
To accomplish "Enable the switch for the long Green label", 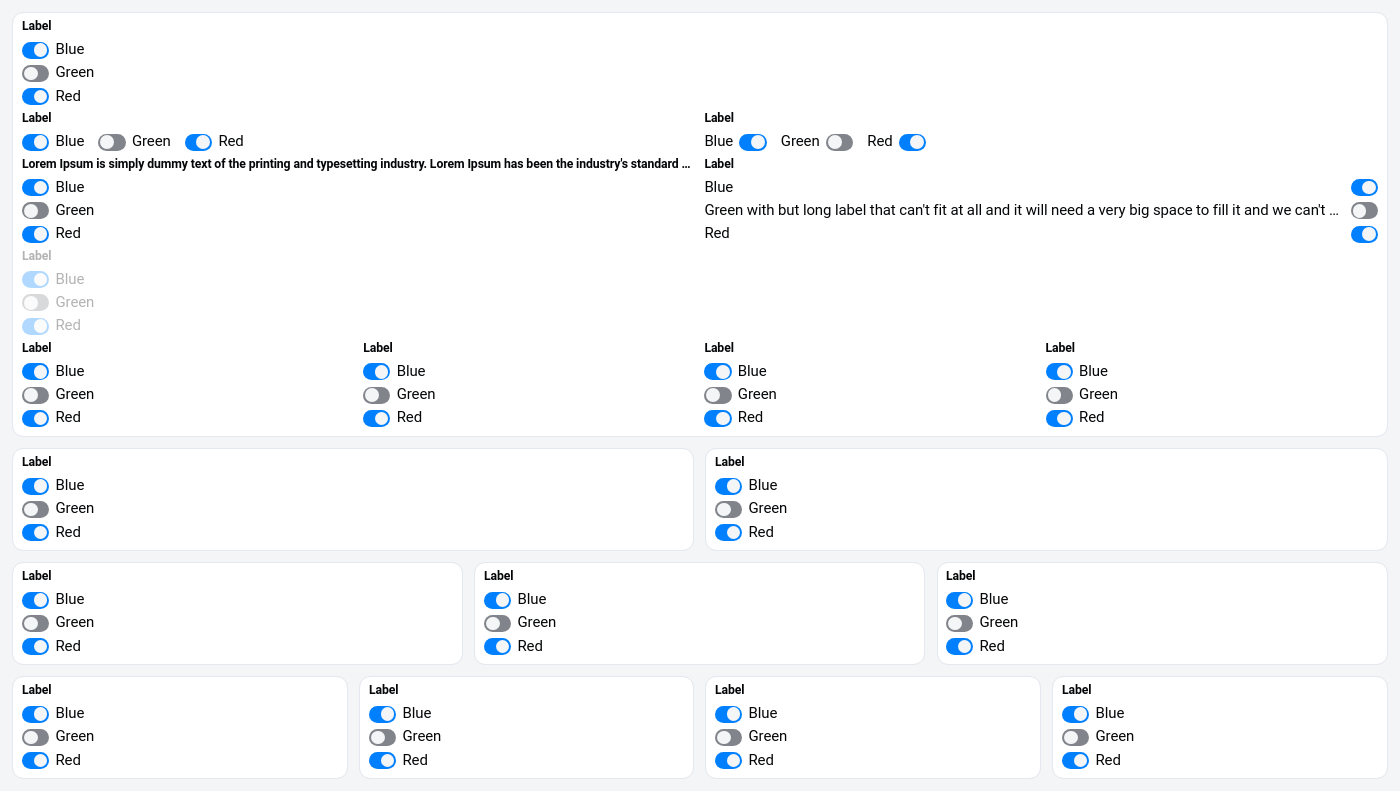I will pos(1364,211).
